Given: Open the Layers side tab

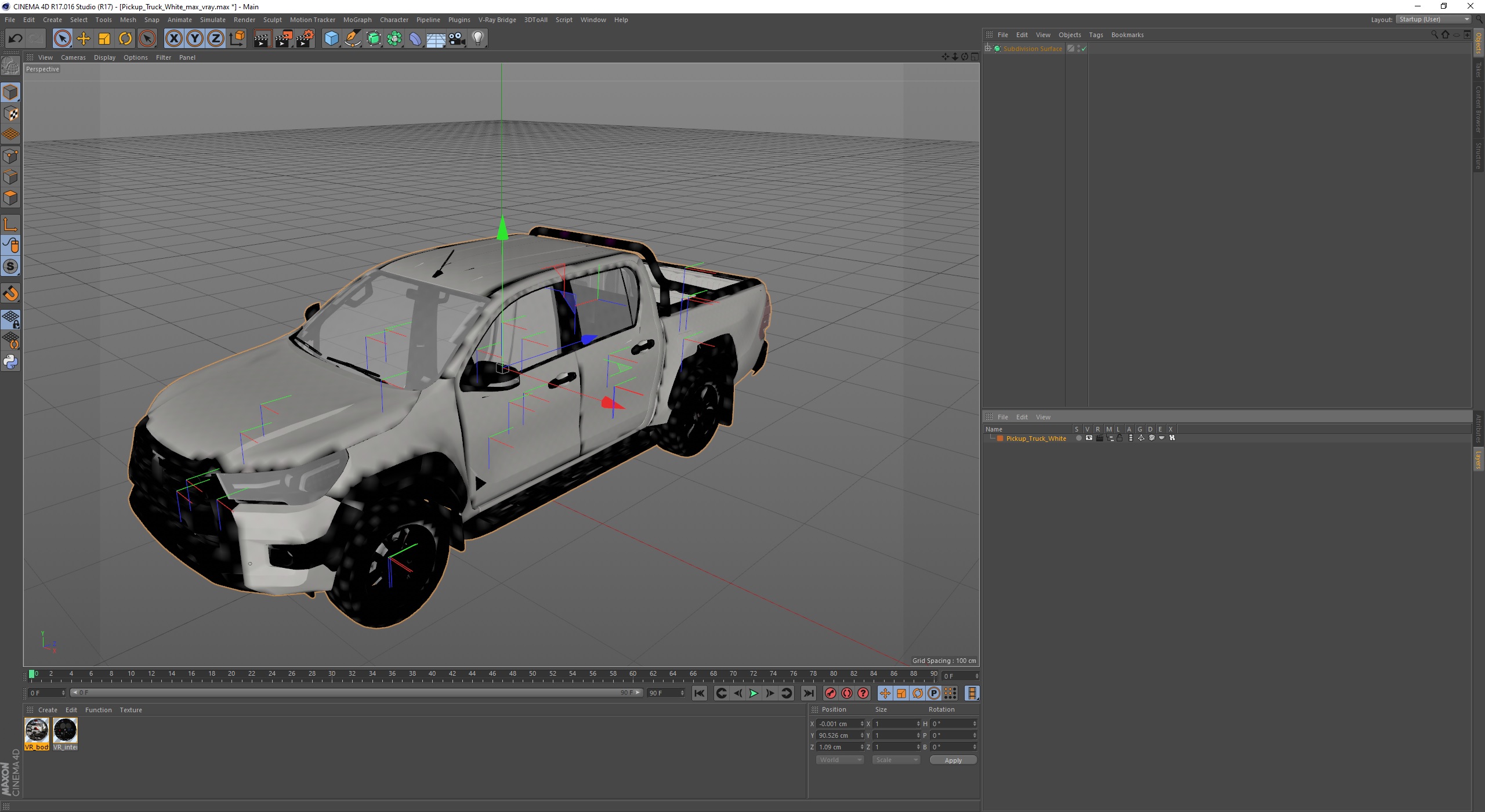Looking at the screenshot, I should point(1479,460).
